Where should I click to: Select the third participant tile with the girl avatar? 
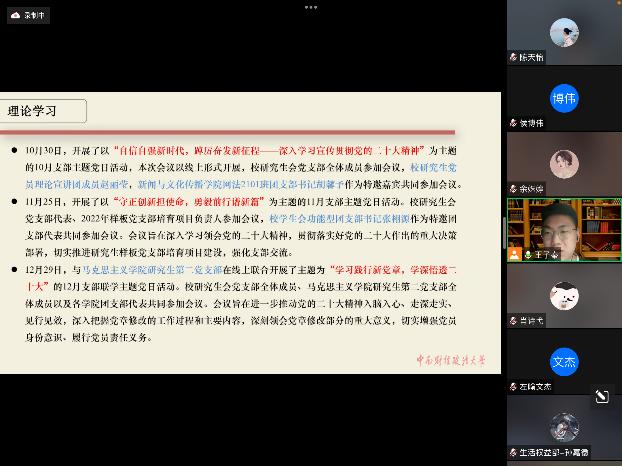click(564, 163)
